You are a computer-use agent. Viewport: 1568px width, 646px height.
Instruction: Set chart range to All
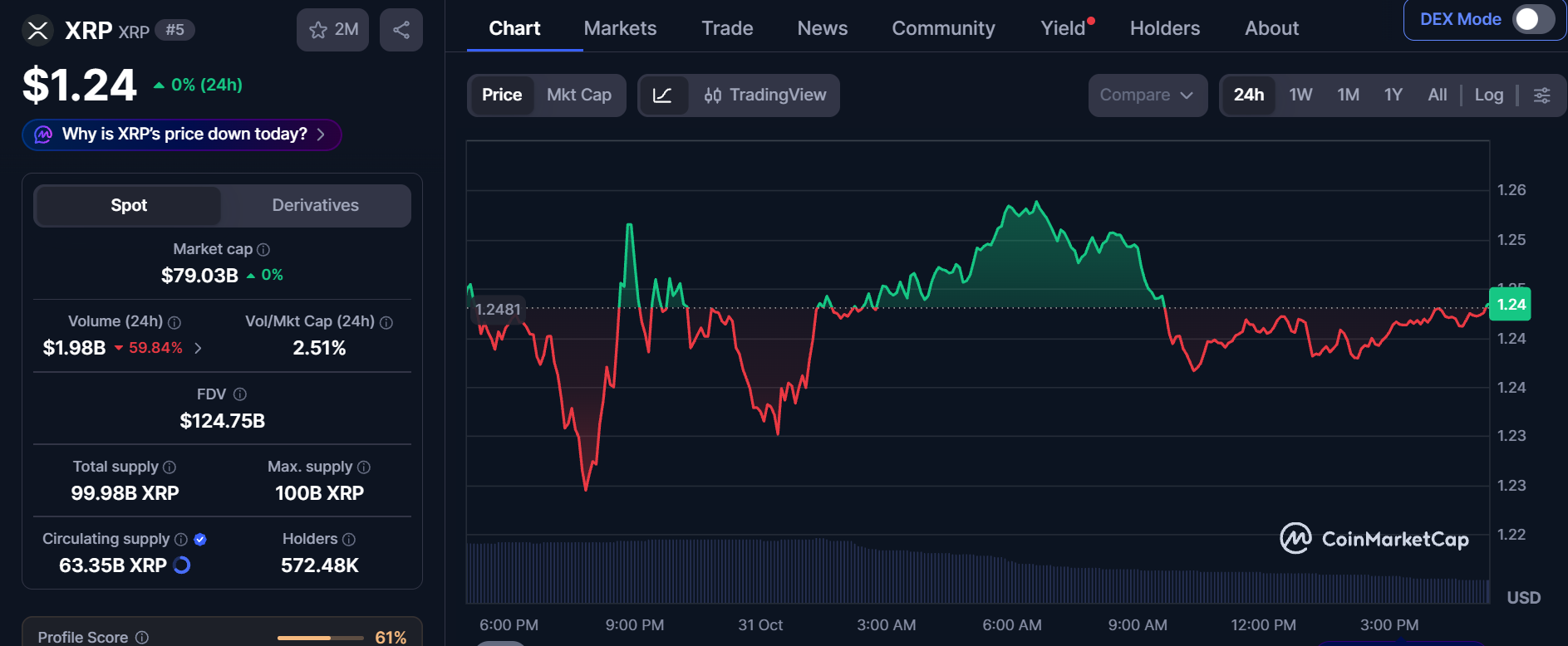pos(1438,95)
